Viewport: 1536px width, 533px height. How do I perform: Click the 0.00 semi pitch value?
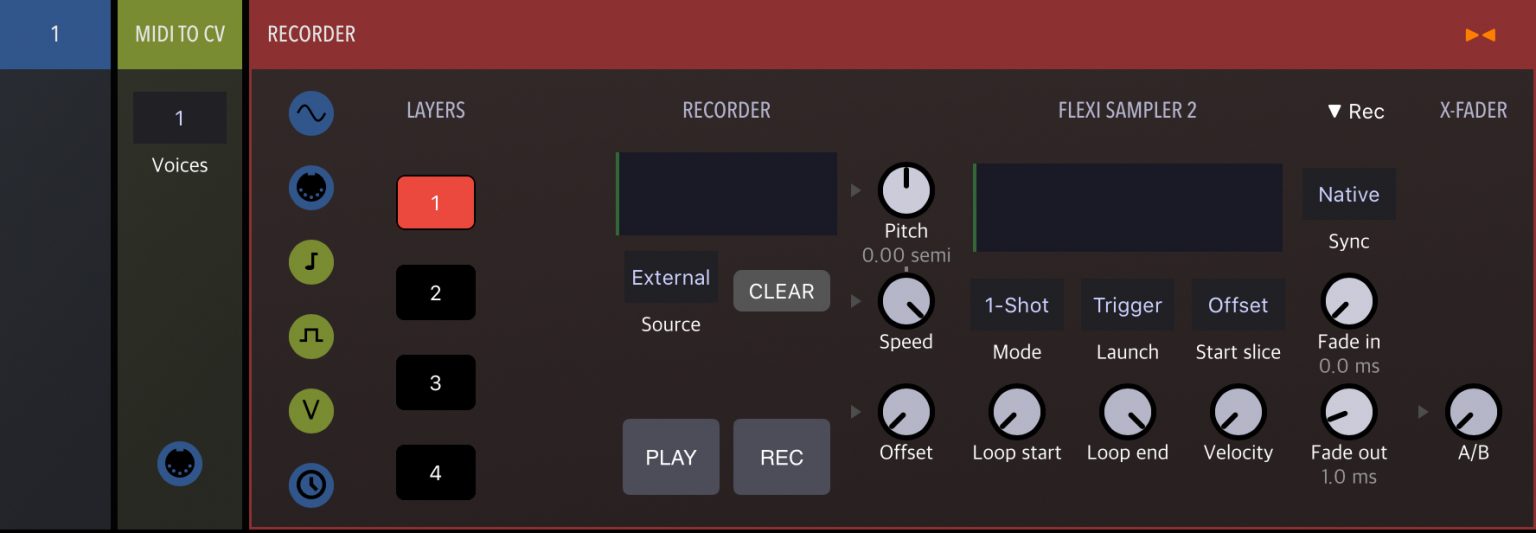coord(906,256)
